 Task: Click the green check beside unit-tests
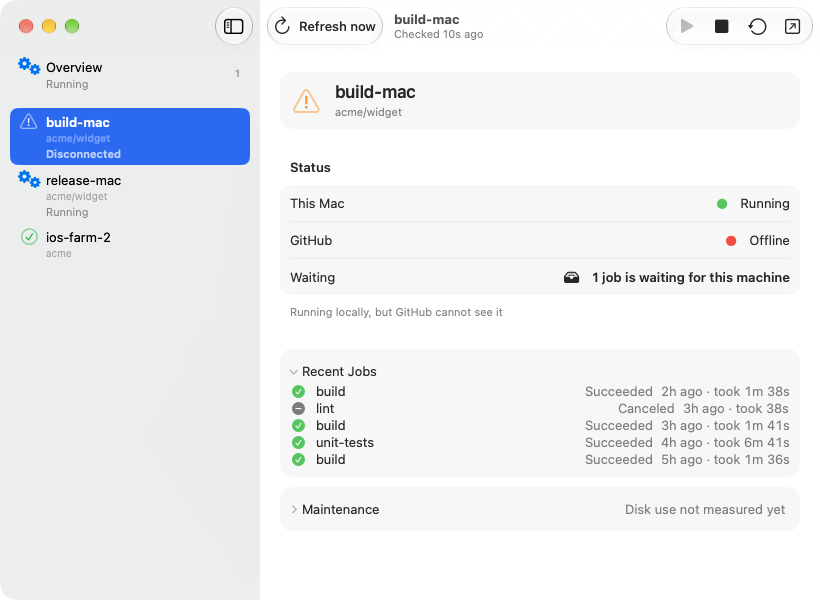299,443
